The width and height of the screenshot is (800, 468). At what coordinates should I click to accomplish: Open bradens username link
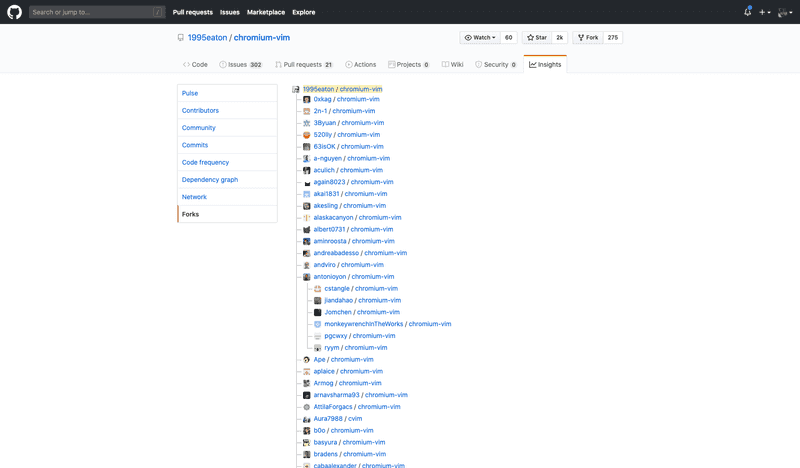point(326,454)
